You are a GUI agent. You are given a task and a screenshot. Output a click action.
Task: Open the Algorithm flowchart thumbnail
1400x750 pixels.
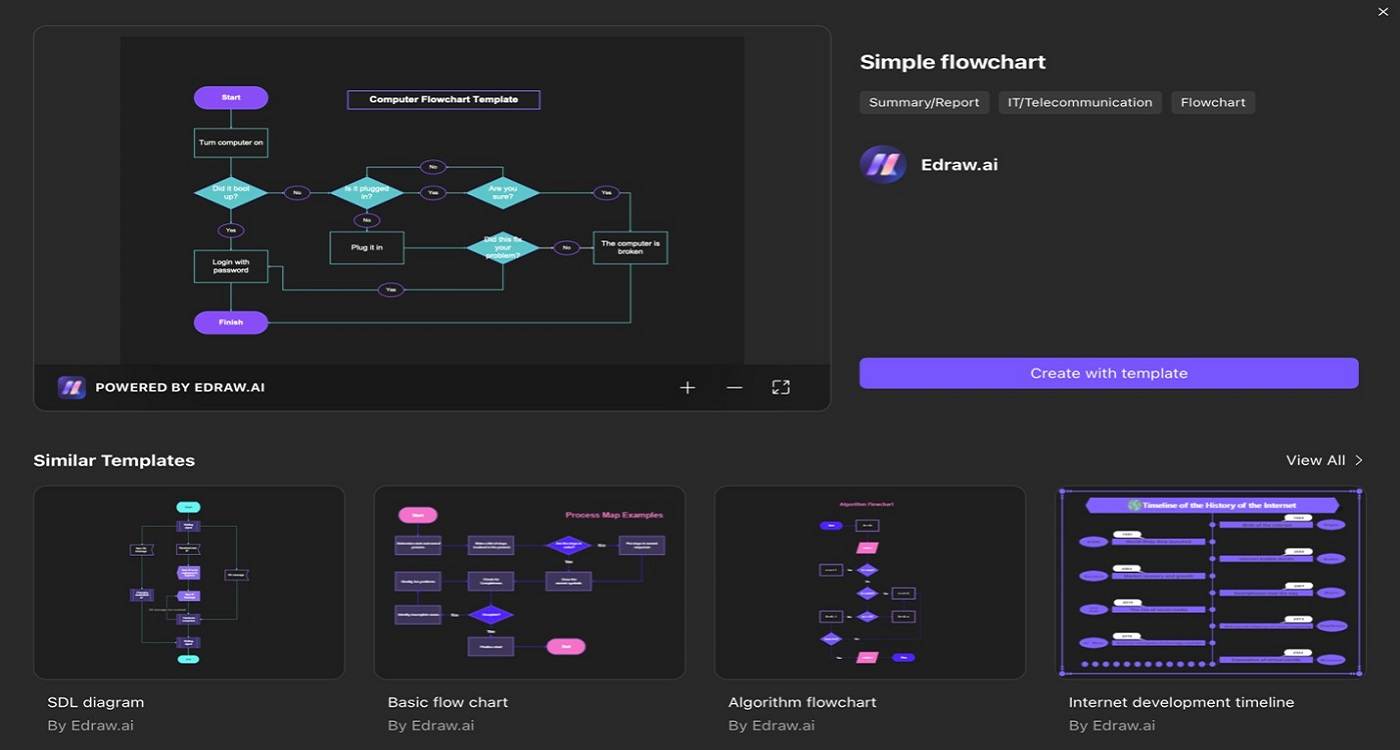(870, 583)
